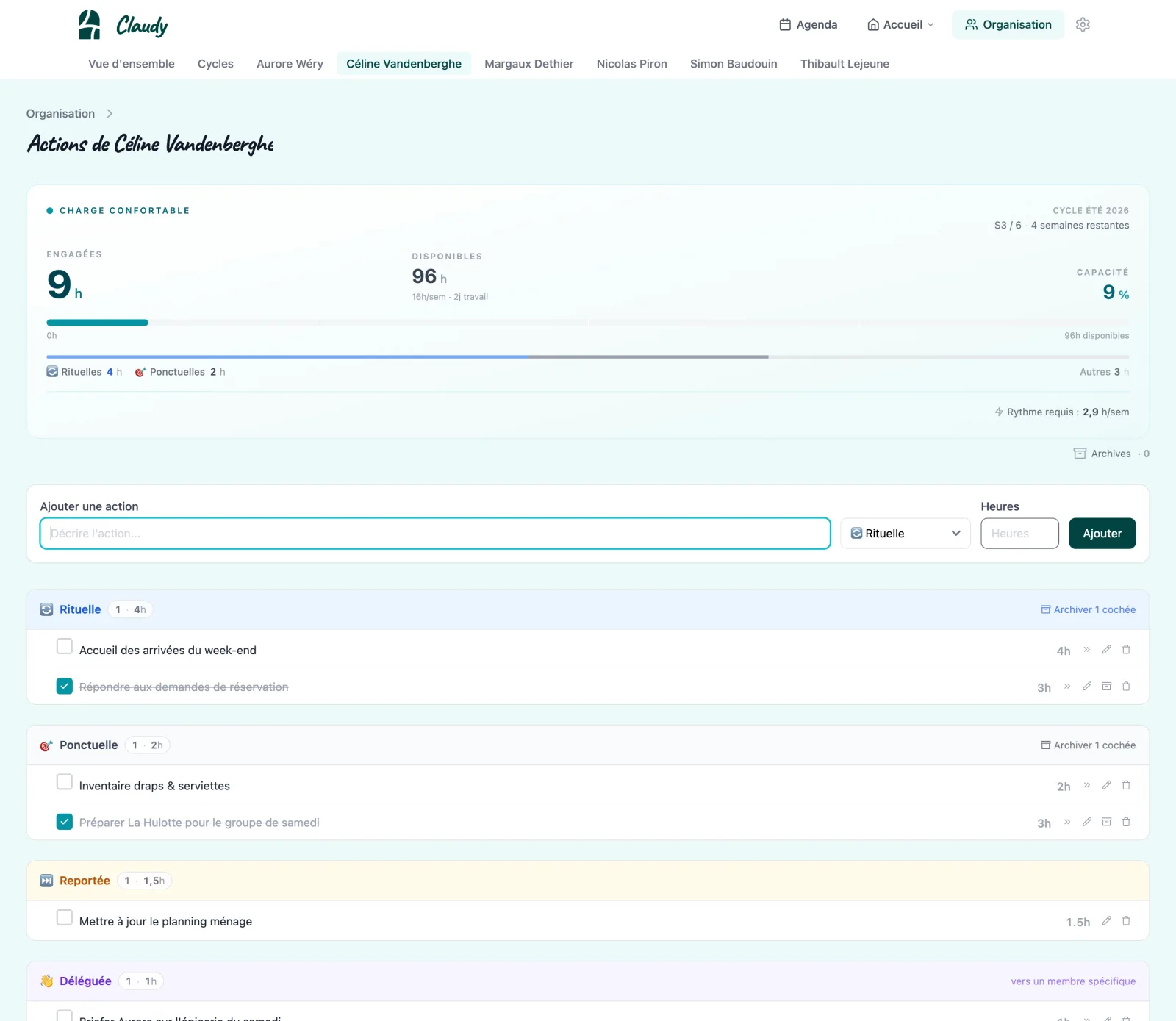Click the edit pencil for Accueil des arrivées

pos(1106,650)
